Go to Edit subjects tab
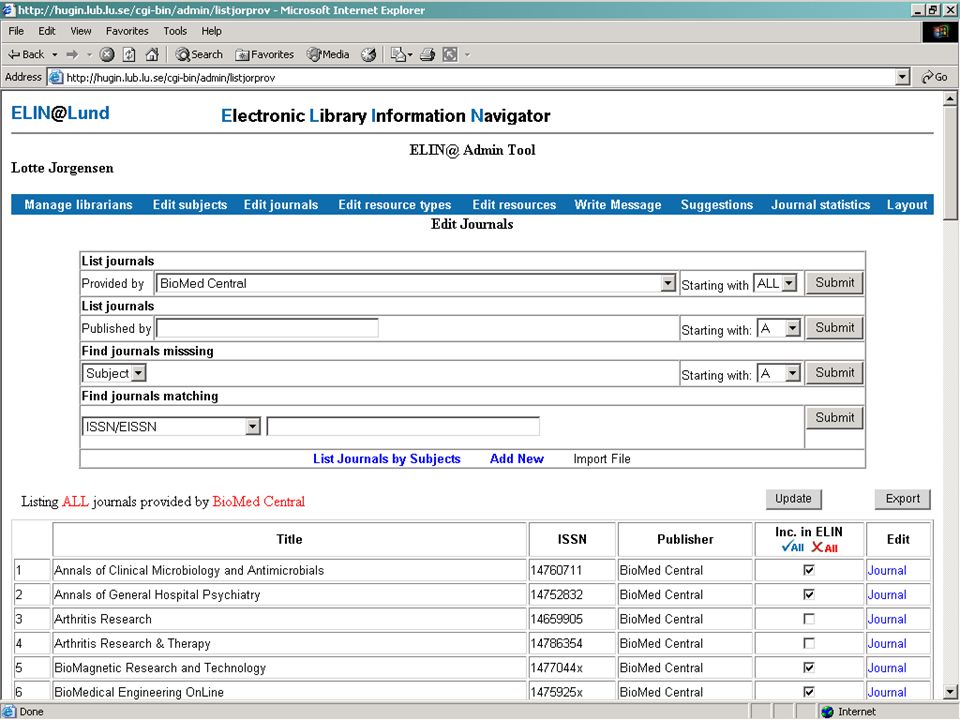 [x=190, y=205]
